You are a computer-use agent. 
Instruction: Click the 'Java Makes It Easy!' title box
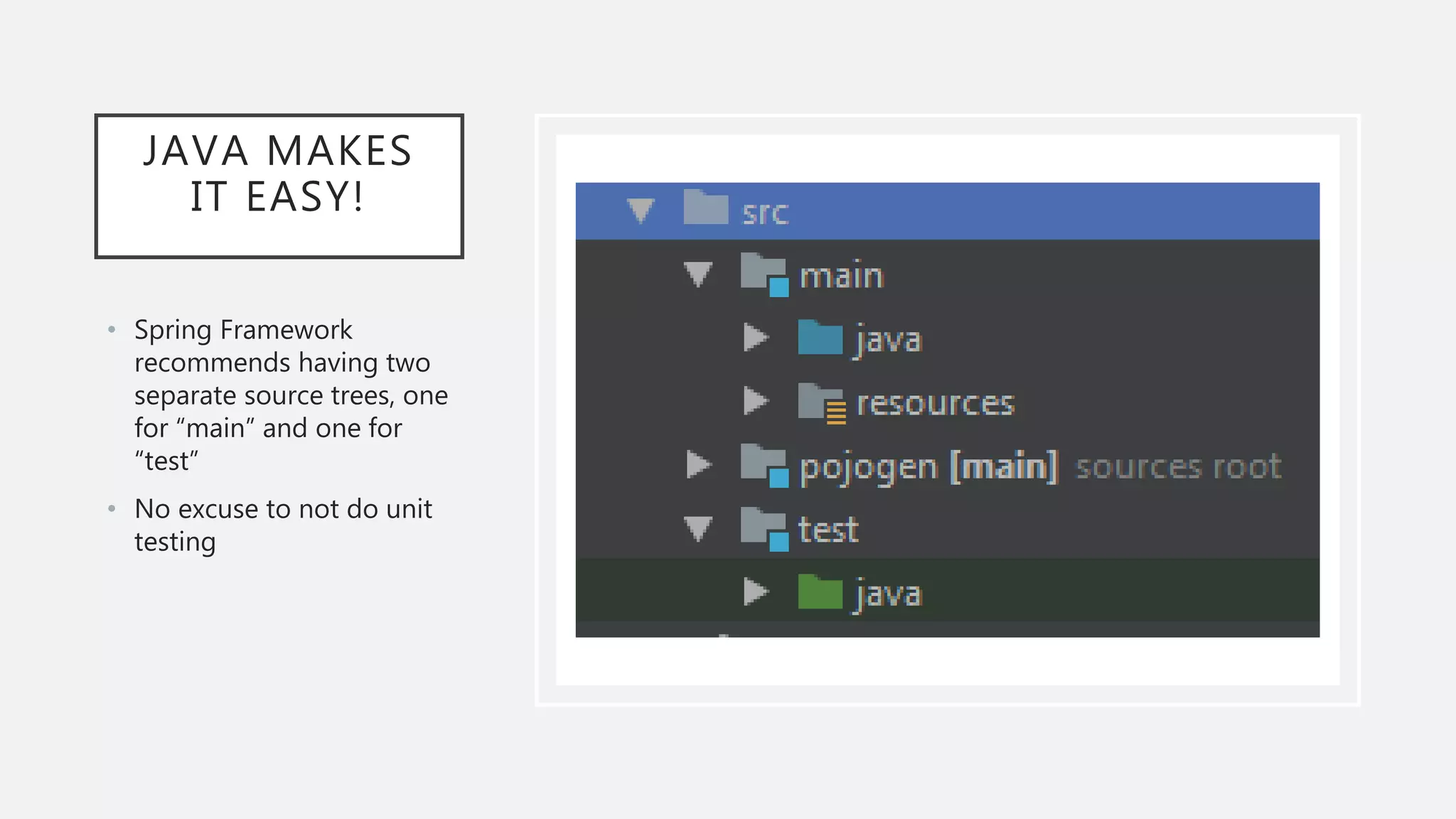click(x=279, y=186)
